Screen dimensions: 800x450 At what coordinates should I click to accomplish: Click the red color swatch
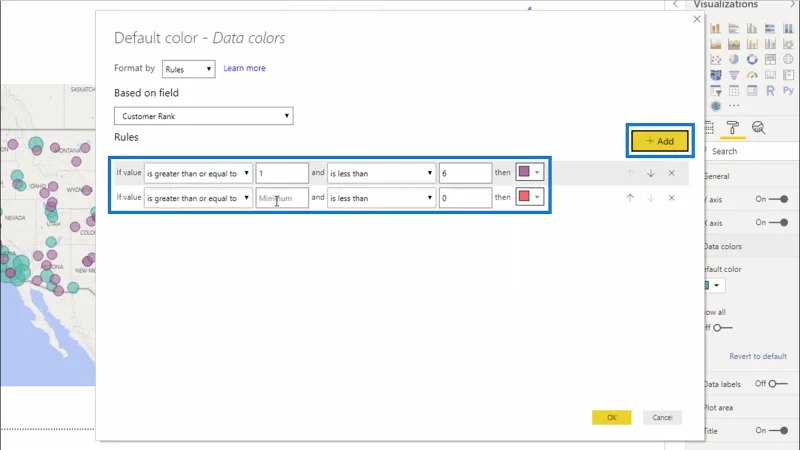coord(524,196)
